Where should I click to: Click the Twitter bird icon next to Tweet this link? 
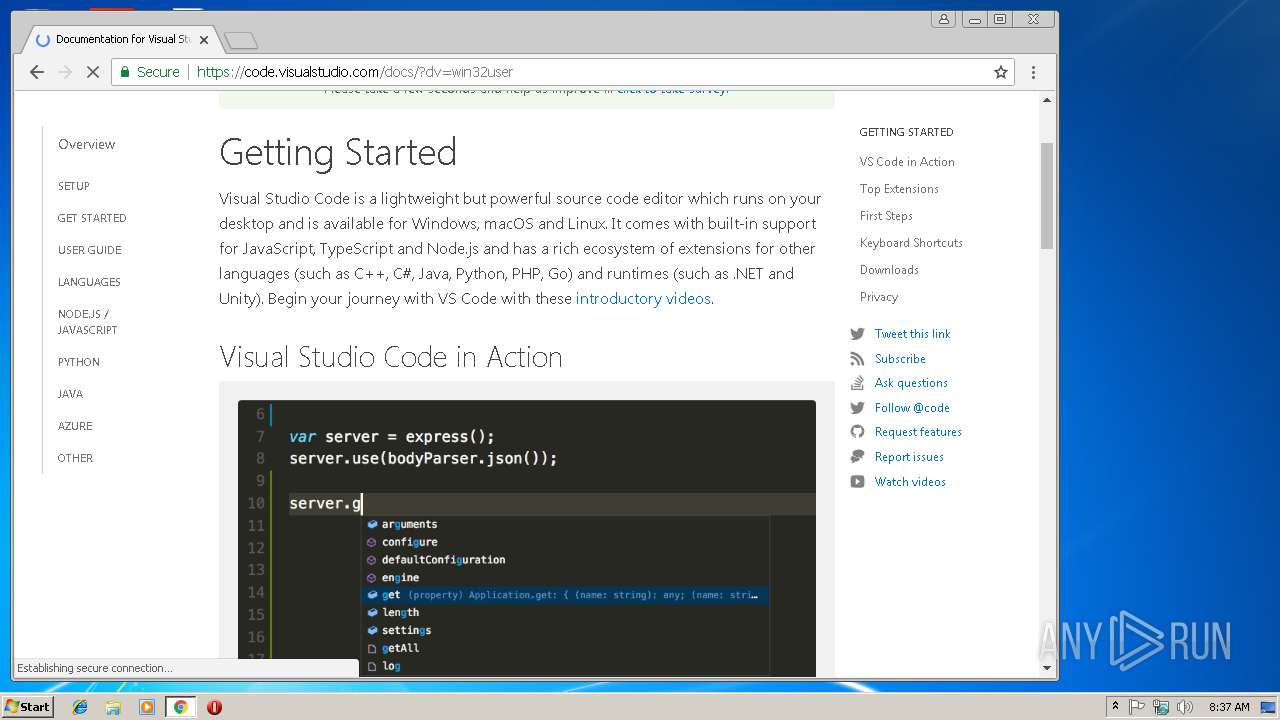[857, 334]
